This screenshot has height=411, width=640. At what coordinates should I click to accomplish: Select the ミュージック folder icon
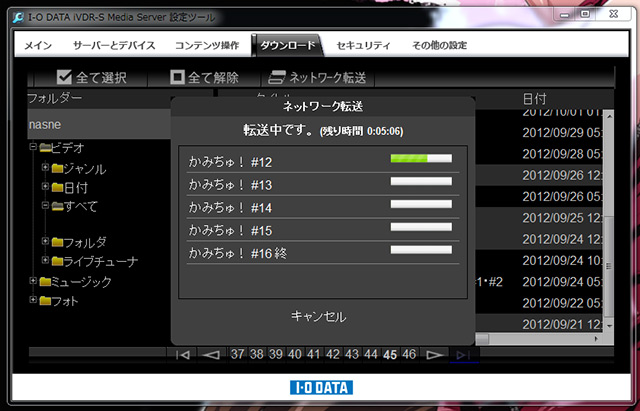[45, 282]
